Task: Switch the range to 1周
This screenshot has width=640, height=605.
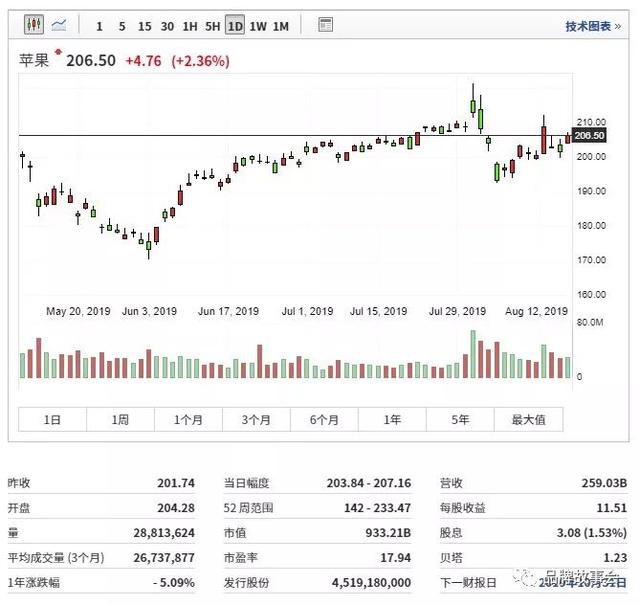Action: click(120, 419)
